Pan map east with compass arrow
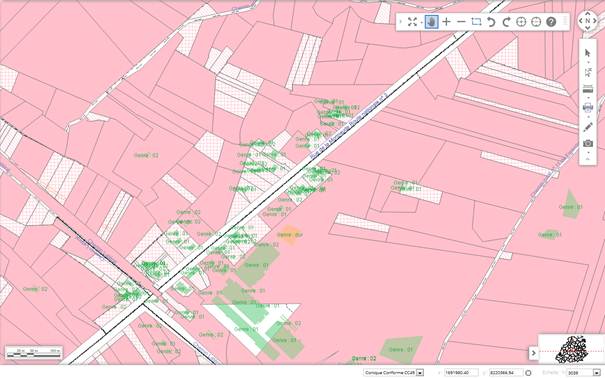The width and height of the screenshot is (605, 378). click(595, 21)
